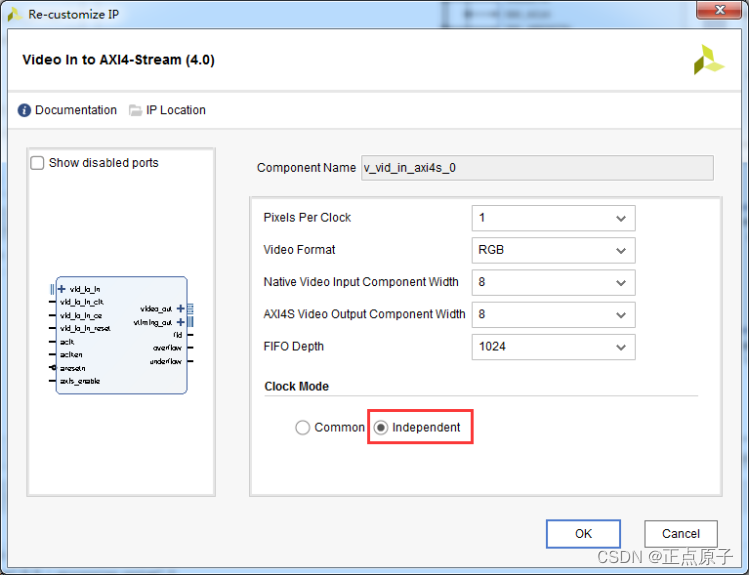This screenshot has width=749, height=575.
Task: Click the vid_io_in_reset port label
Action: pos(85,328)
